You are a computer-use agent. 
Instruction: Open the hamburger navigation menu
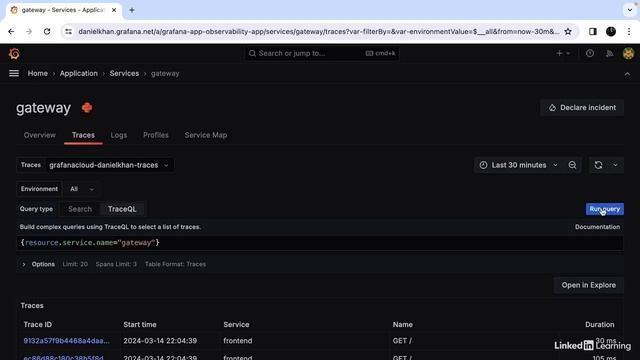[14, 73]
